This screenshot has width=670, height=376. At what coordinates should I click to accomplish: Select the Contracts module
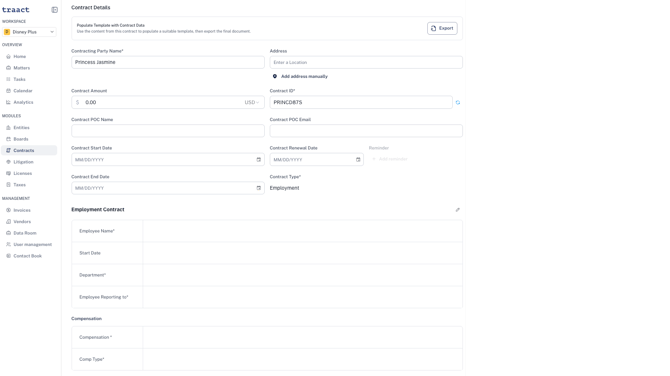coord(29,150)
